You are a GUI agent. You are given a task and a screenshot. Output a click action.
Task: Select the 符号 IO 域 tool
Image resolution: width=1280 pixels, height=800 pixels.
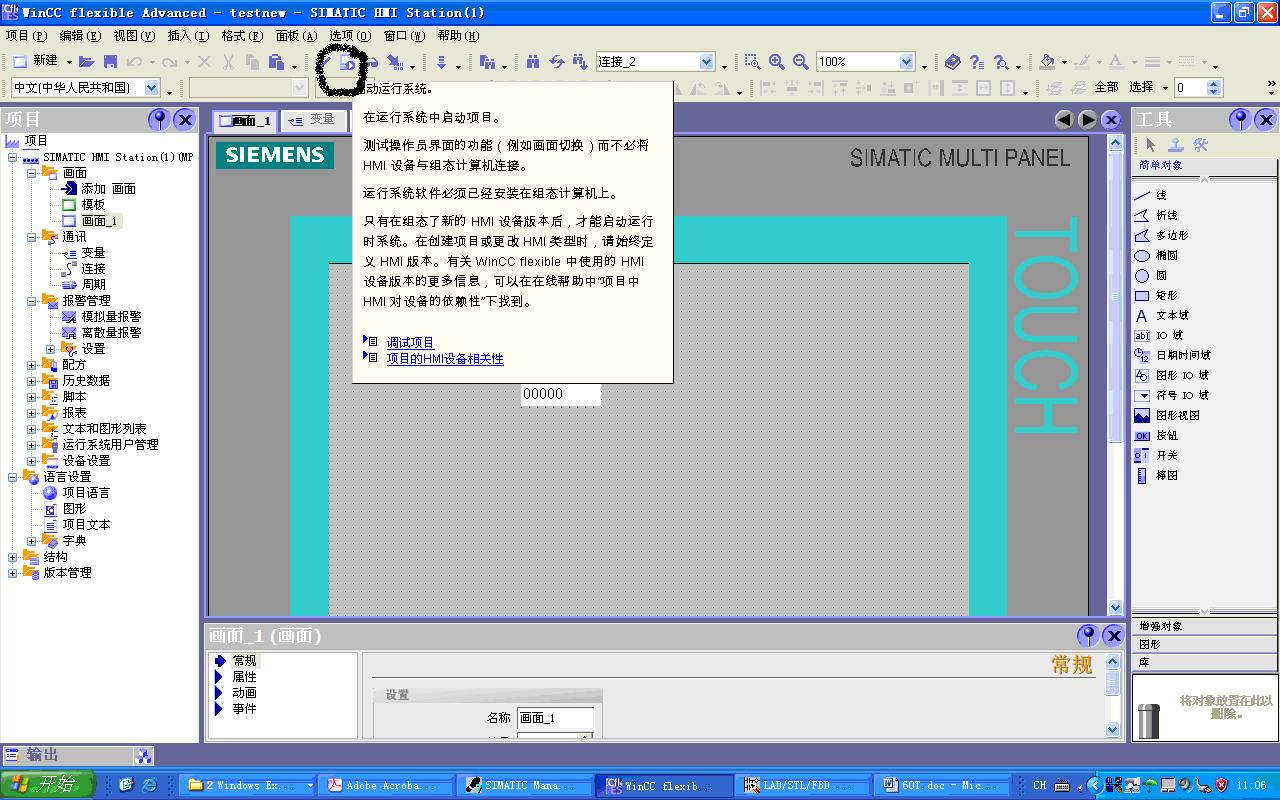pos(1172,395)
